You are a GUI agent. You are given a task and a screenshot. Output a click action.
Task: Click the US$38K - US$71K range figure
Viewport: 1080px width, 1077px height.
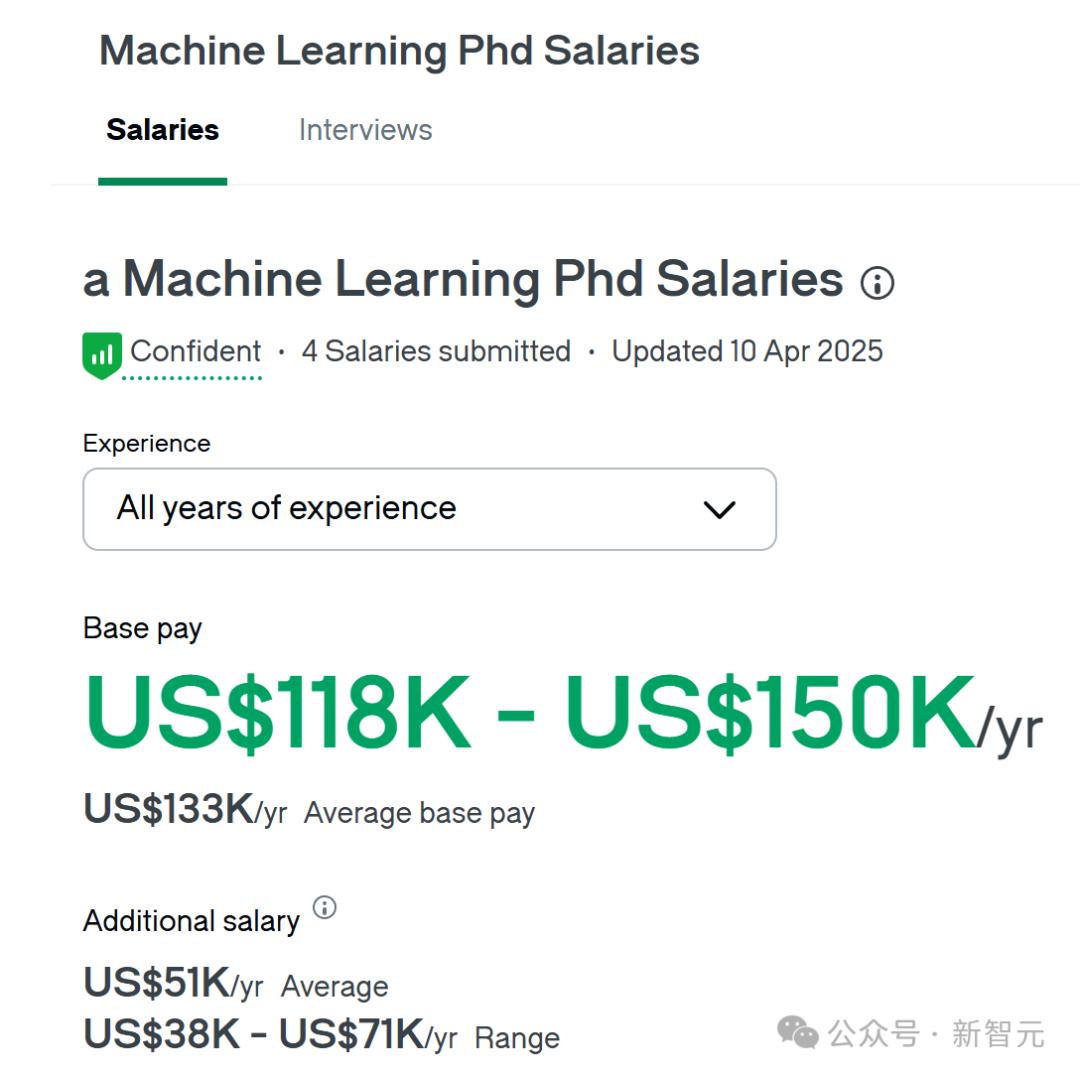point(271,1035)
